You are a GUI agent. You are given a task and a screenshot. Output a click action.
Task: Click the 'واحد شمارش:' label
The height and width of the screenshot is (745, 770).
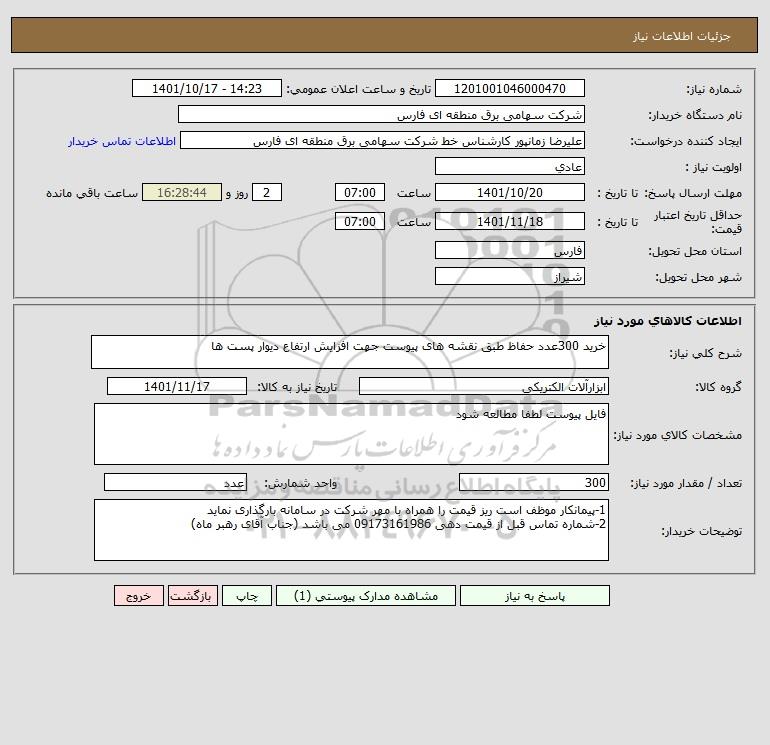click(301, 484)
